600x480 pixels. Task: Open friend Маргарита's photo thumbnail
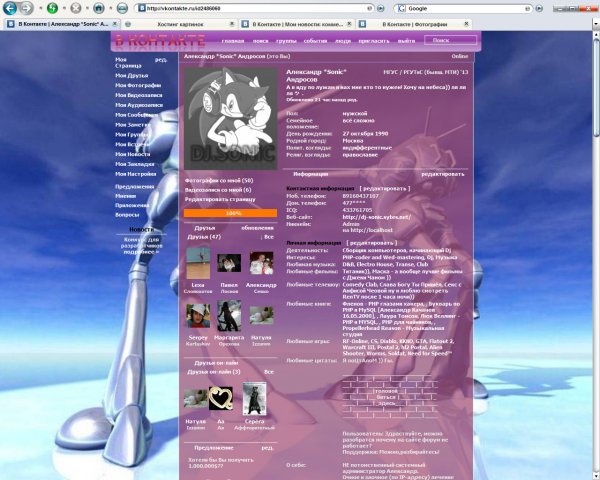(x=229, y=316)
